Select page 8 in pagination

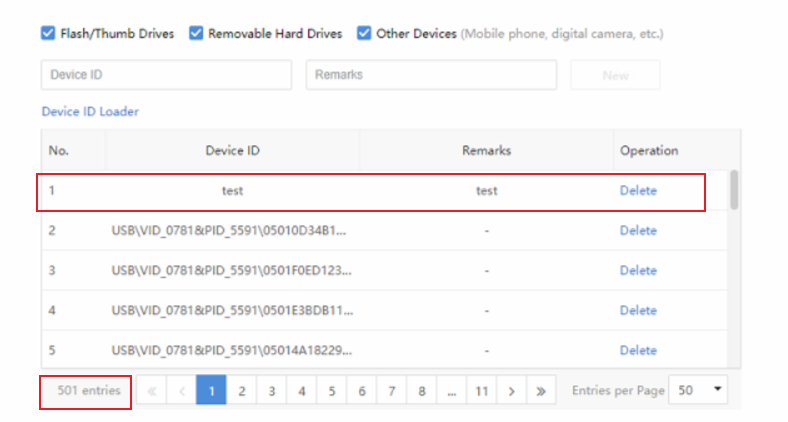tap(421, 391)
